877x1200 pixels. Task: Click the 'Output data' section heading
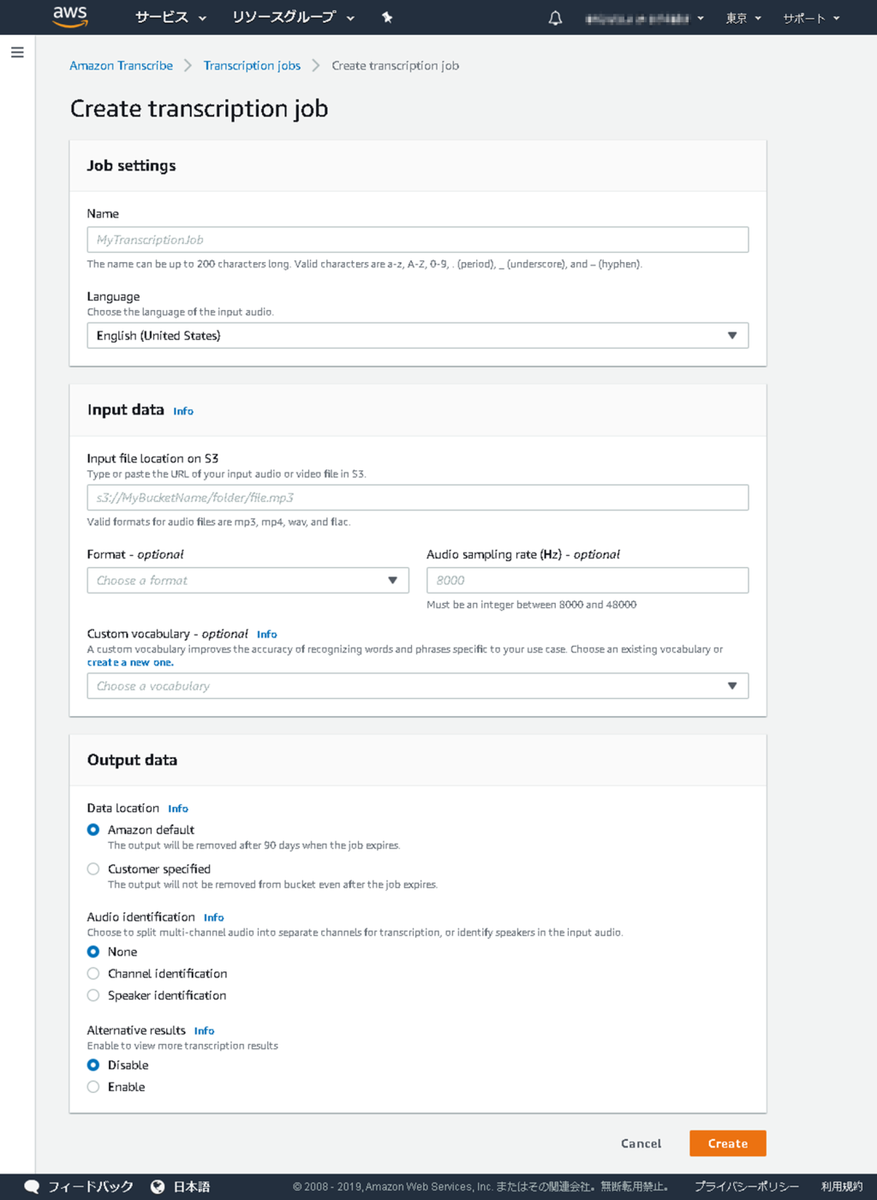pyautogui.click(x=132, y=760)
